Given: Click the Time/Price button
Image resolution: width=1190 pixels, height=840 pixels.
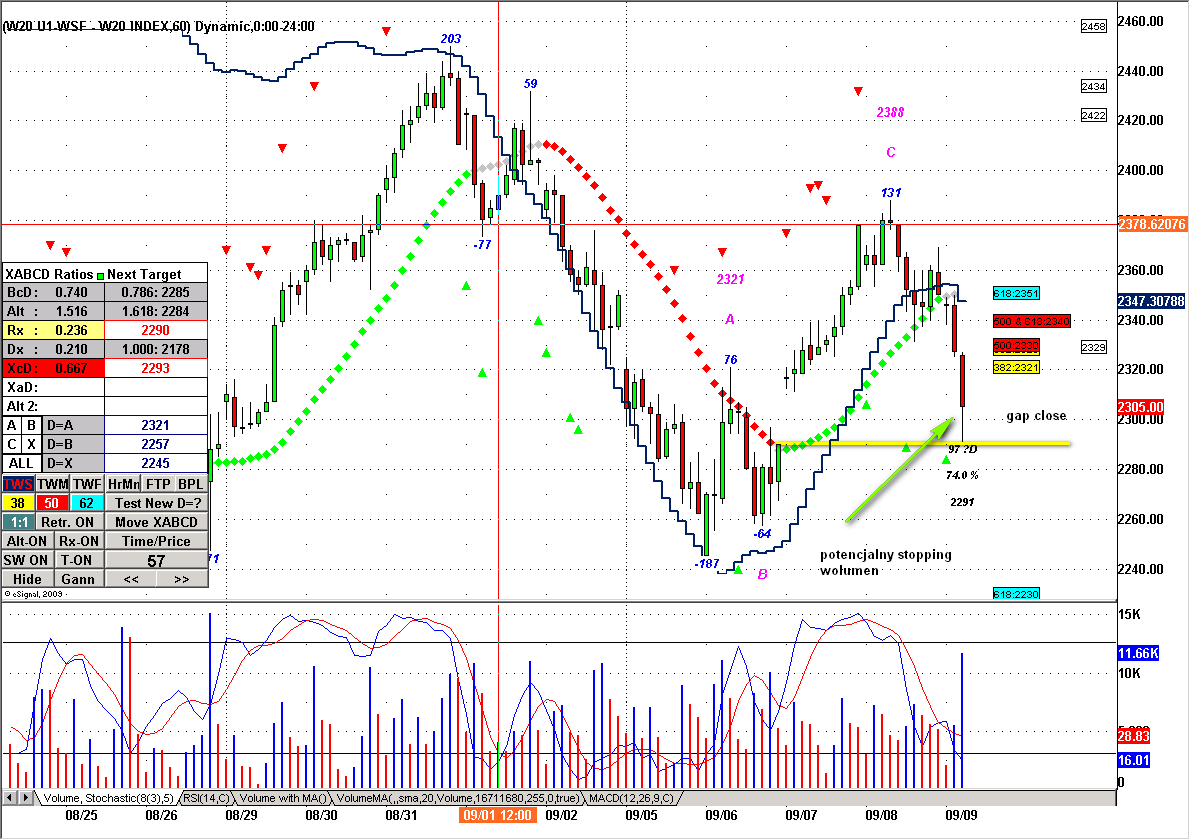Looking at the screenshot, I should point(156,540).
